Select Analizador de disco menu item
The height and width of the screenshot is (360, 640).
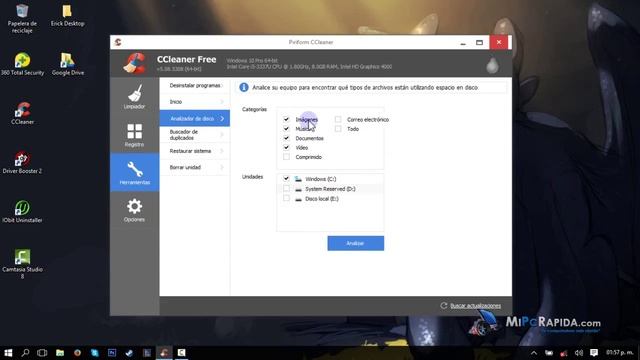pos(195,118)
